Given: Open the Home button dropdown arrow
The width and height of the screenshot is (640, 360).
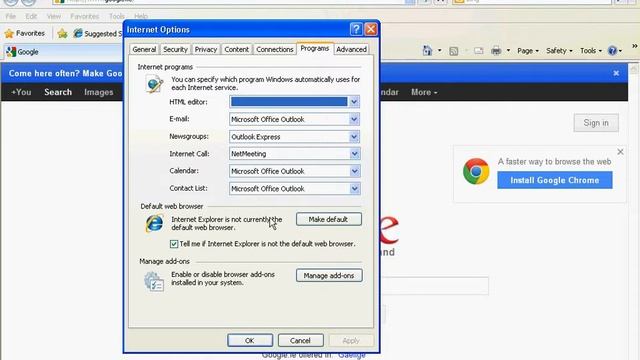Looking at the screenshot, I should click(x=440, y=51).
